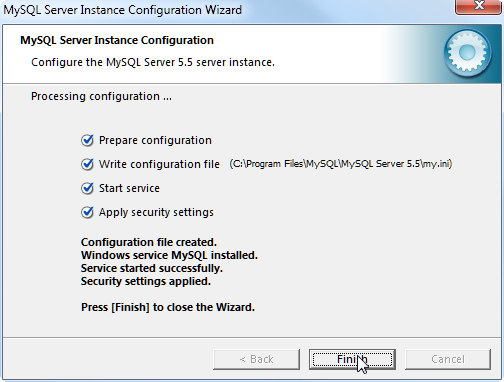Click the Apply security settings label
Image resolution: width=504 pixels, height=382 pixels.
pyautogui.click(x=156, y=212)
